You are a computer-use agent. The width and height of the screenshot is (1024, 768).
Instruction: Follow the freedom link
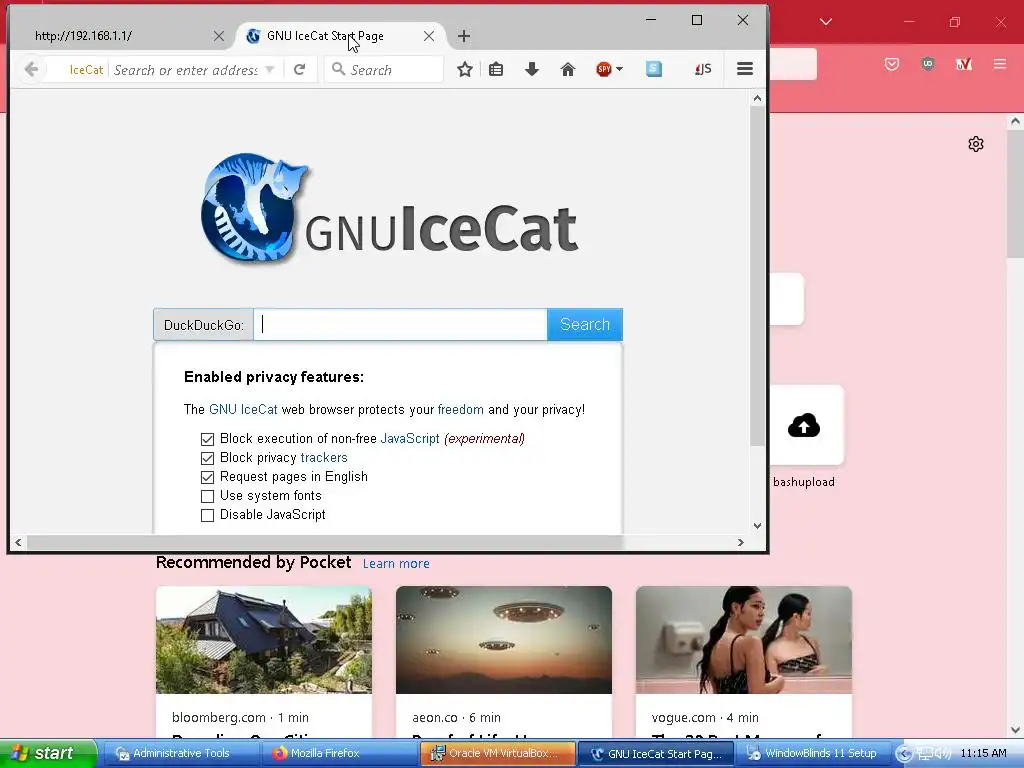point(460,409)
